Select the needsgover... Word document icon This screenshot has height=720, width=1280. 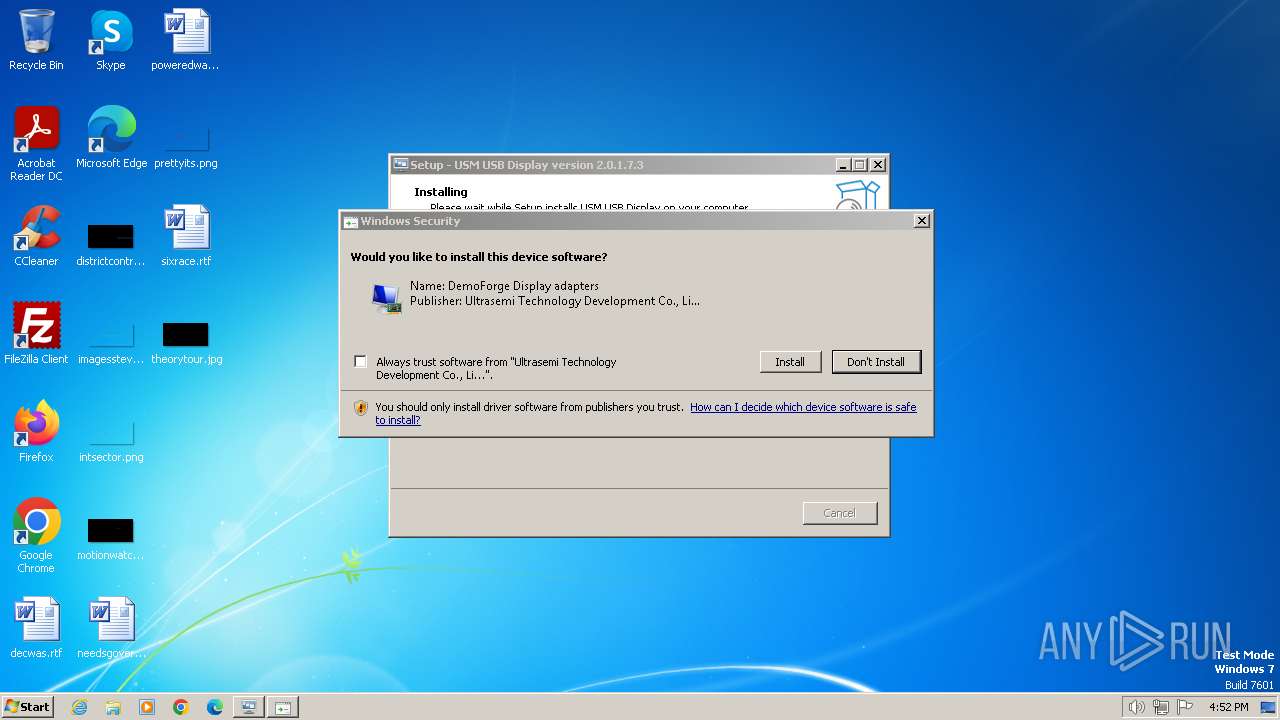coord(111,628)
